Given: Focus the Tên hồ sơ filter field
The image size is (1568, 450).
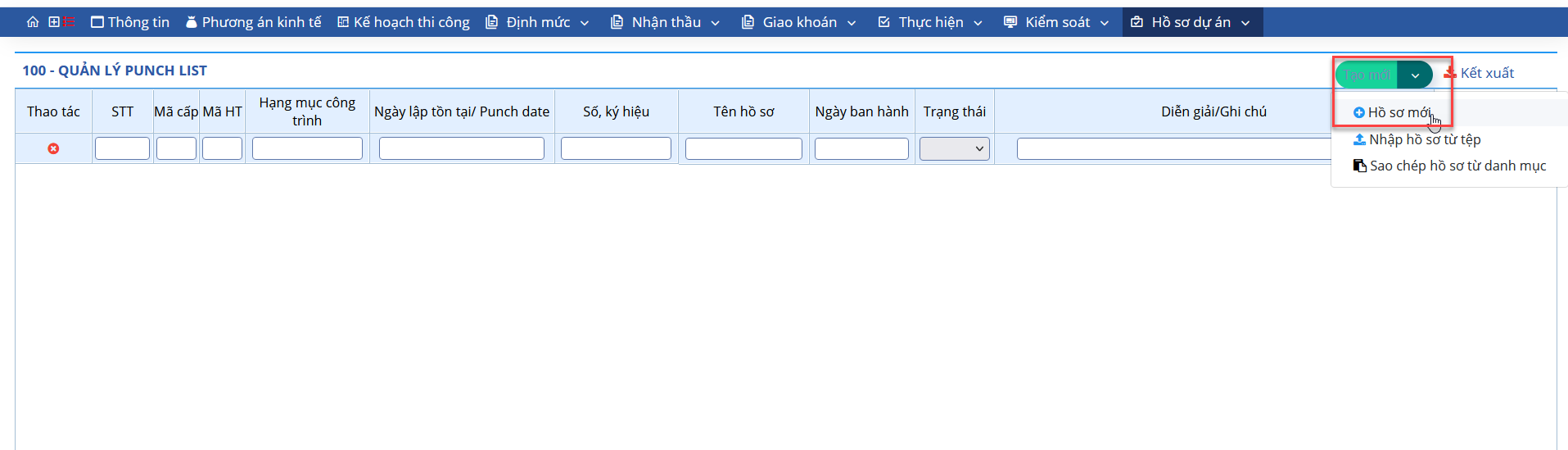Looking at the screenshot, I should point(743,148).
